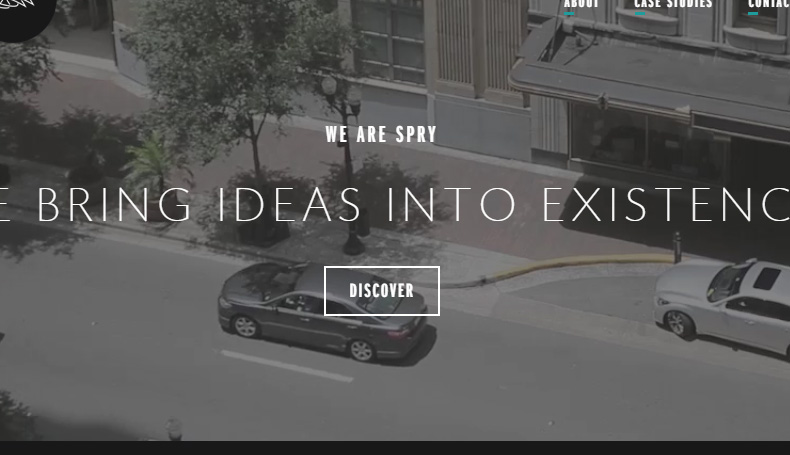This screenshot has height=455, width=790.
Task: Click the BRING IDEAS INTO EXISTENCE headline
Action: (x=395, y=205)
